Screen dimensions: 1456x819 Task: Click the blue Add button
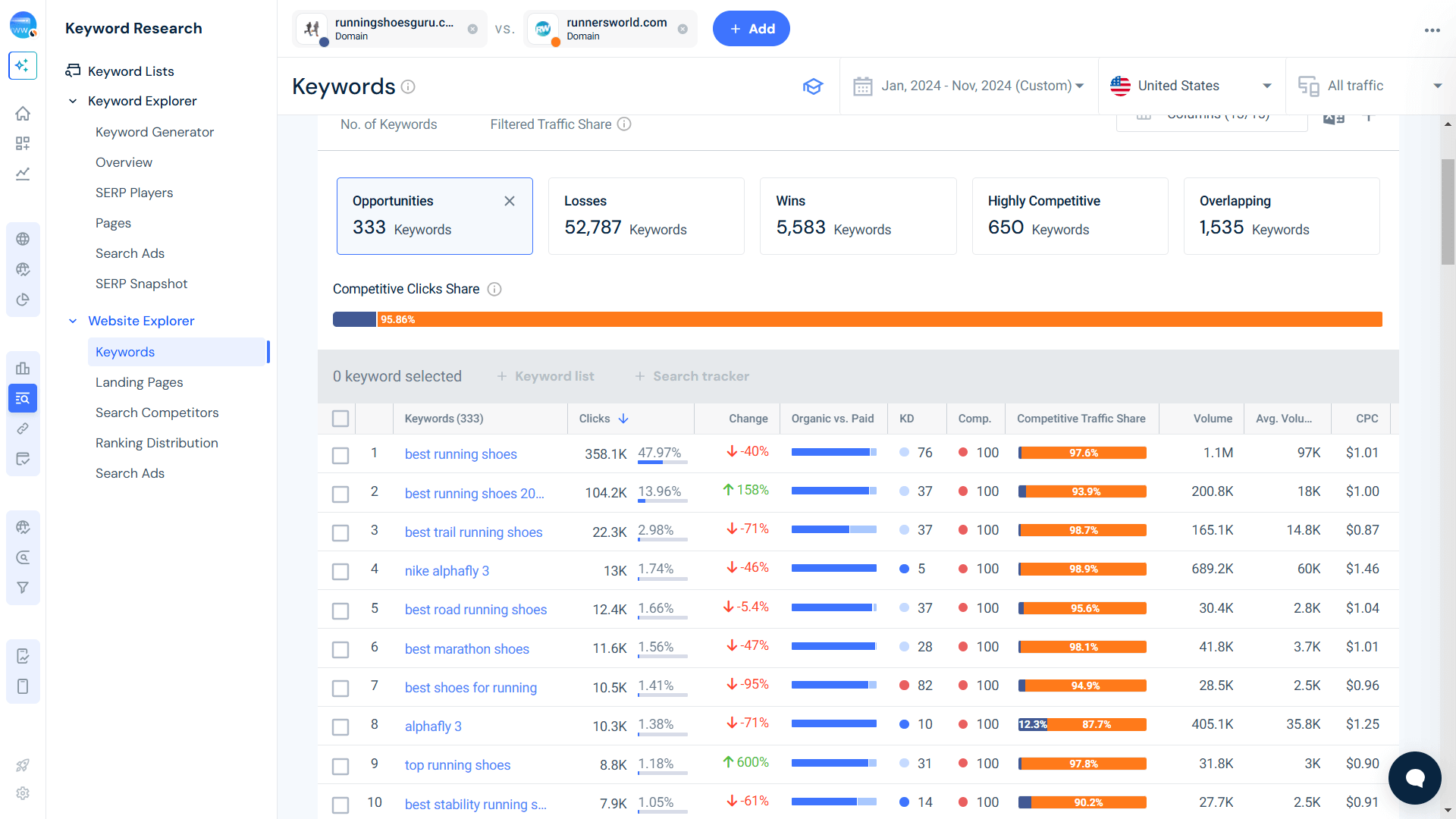click(751, 29)
